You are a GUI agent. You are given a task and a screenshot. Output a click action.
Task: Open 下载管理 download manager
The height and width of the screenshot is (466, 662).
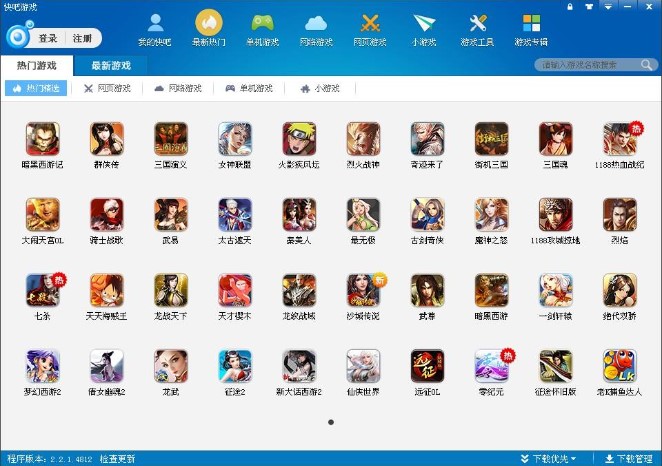(x=629, y=459)
